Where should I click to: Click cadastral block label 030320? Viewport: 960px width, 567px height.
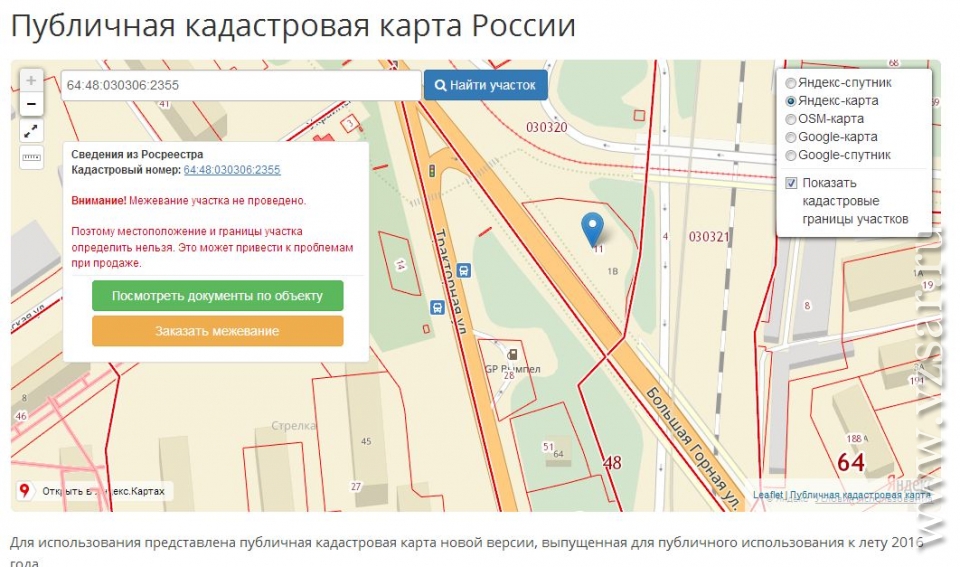point(547,127)
